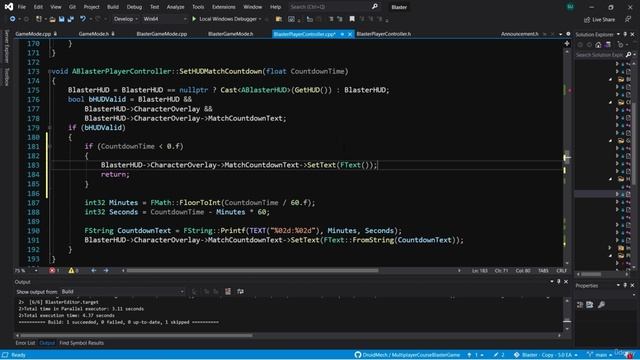Click the bookmark icon in toolbar

pyautogui.click(x=352, y=19)
